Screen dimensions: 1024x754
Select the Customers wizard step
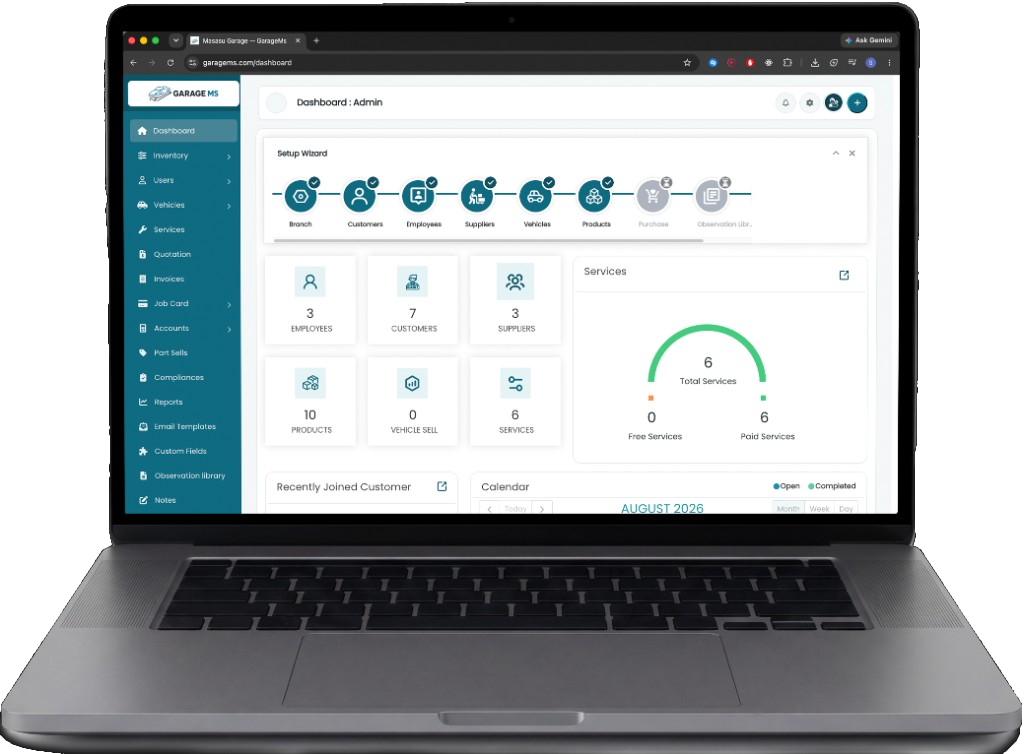pyautogui.click(x=360, y=196)
